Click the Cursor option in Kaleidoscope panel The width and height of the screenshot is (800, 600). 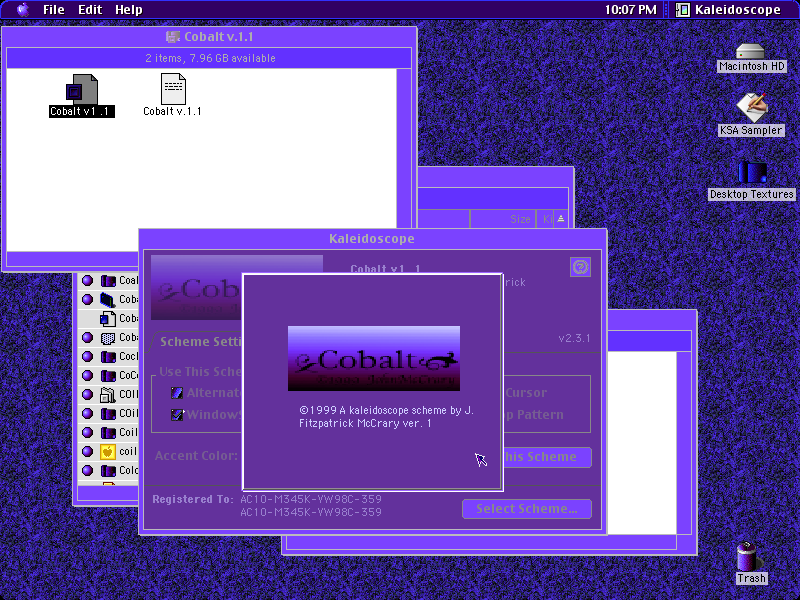[x=526, y=393]
